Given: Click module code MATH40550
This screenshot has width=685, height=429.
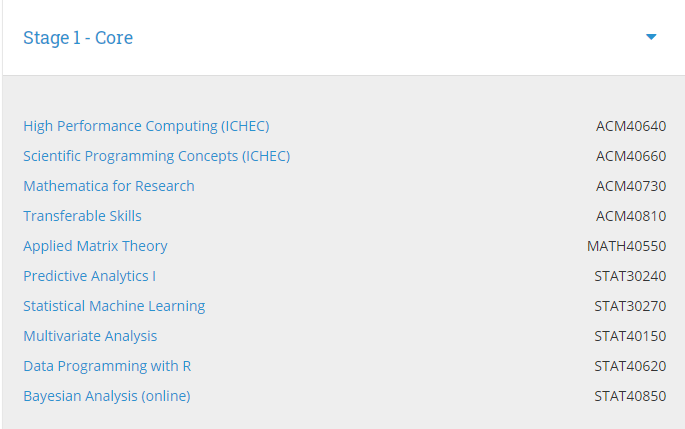Looking at the screenshot, I should pyautogui.click(x=626, y=246).
